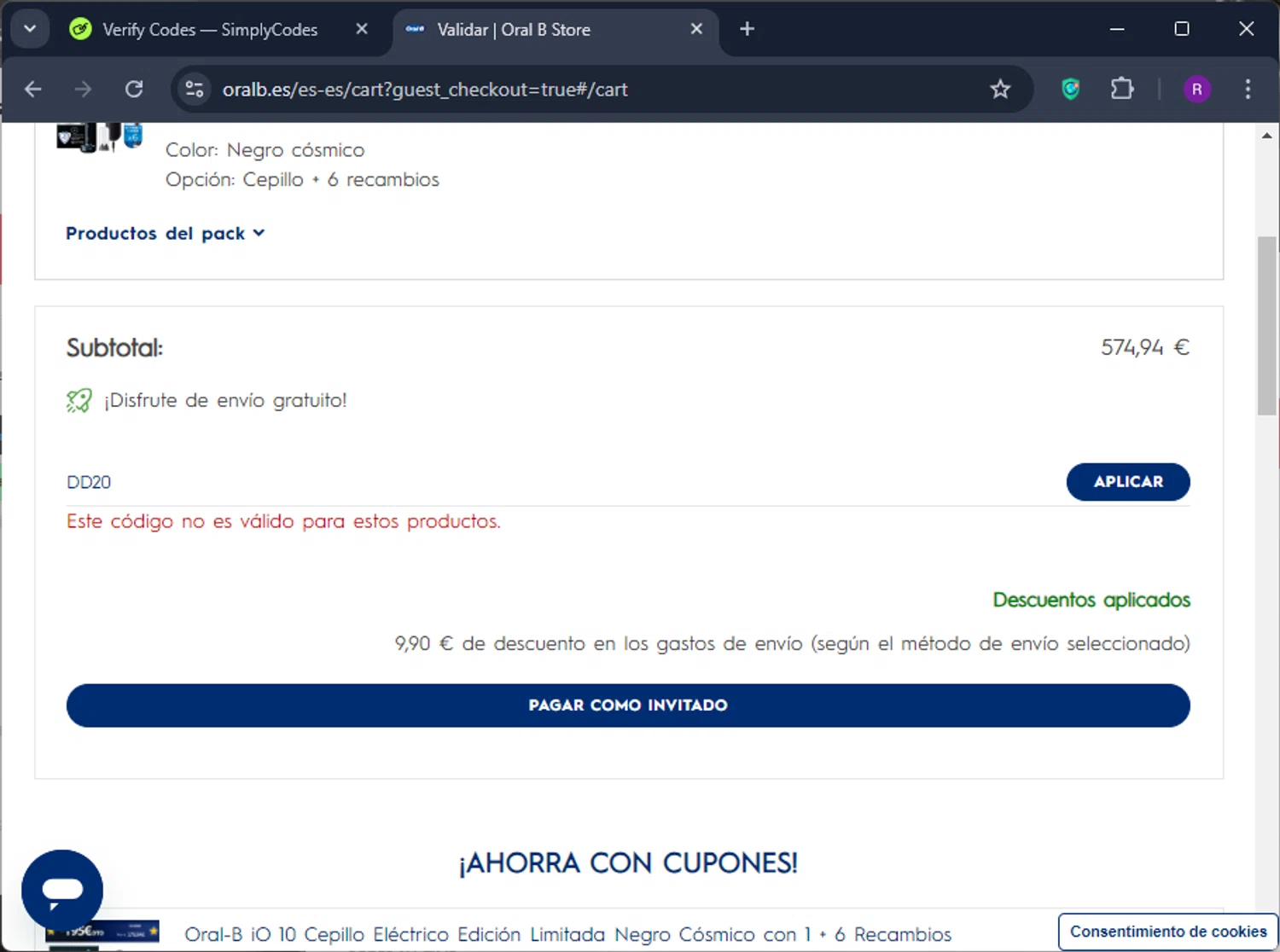Open the Chrome three-dot menu

[x=1248, y=89]
